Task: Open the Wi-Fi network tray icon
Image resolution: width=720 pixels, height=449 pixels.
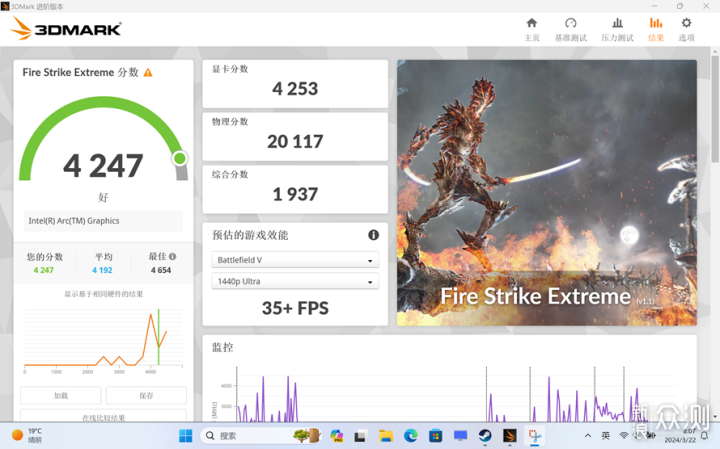Action: [x=624, y=435]
